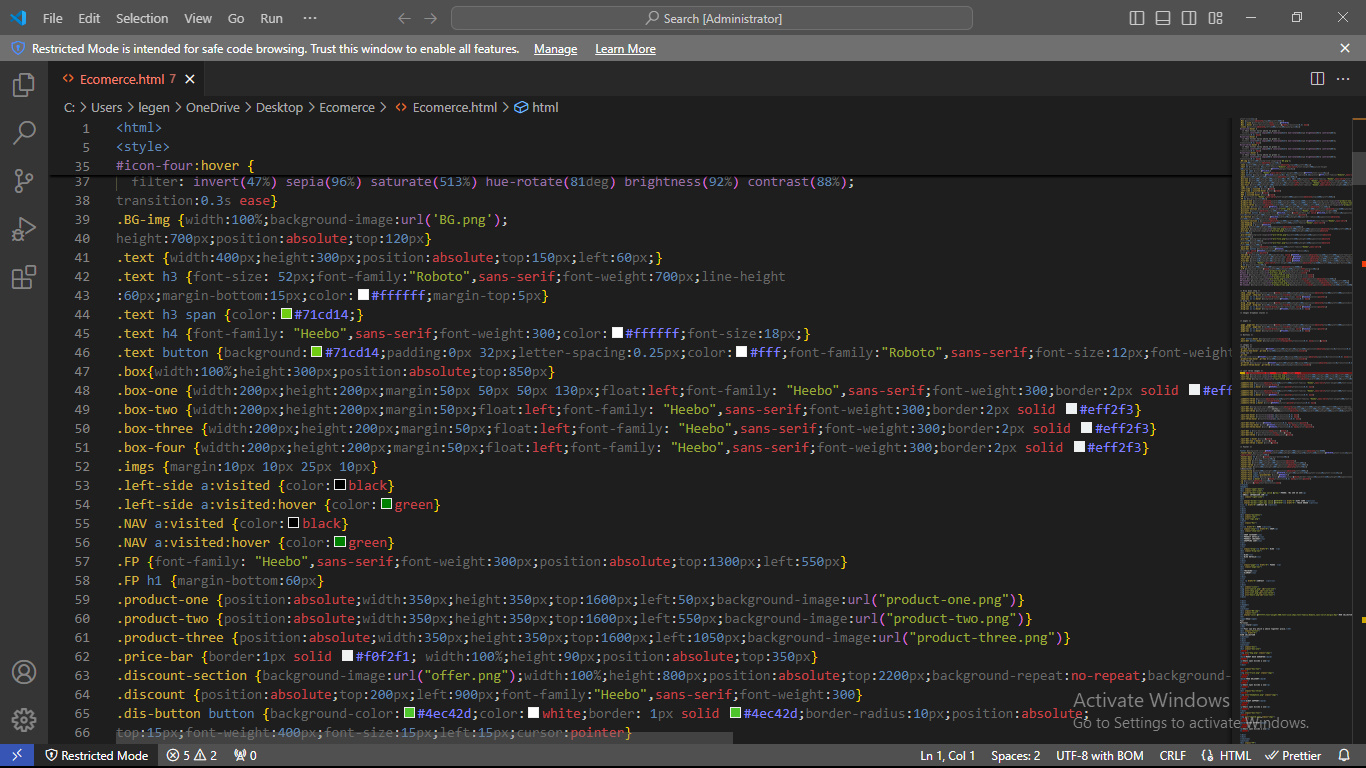Viewport: 1366px width, 768px height.
Task: Toggle the primary side bar layout button
Action: click(x=1137, y=18)
